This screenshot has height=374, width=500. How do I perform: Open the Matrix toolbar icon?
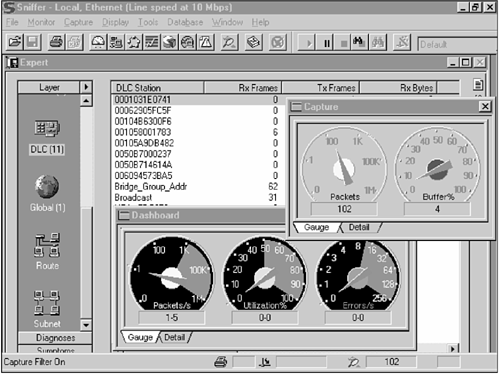click(x=134, y=42)
